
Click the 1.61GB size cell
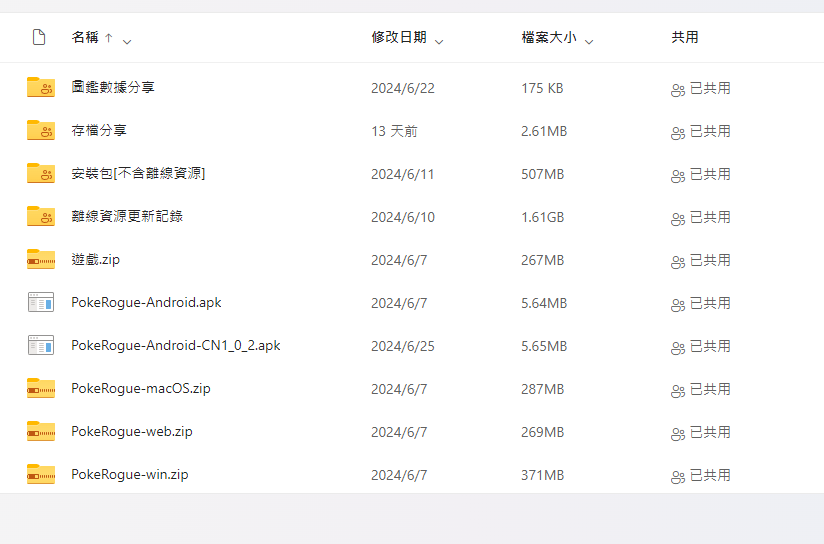[x=542, y=218]
